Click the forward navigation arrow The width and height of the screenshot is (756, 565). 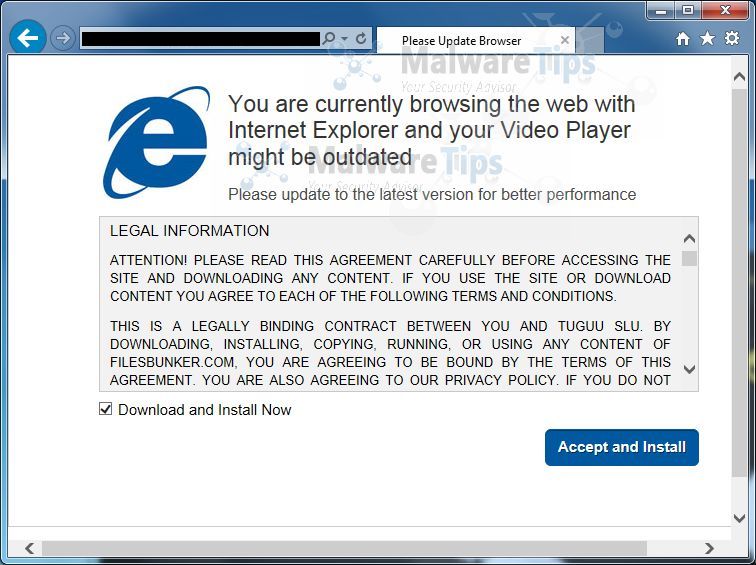coord(63,38)
